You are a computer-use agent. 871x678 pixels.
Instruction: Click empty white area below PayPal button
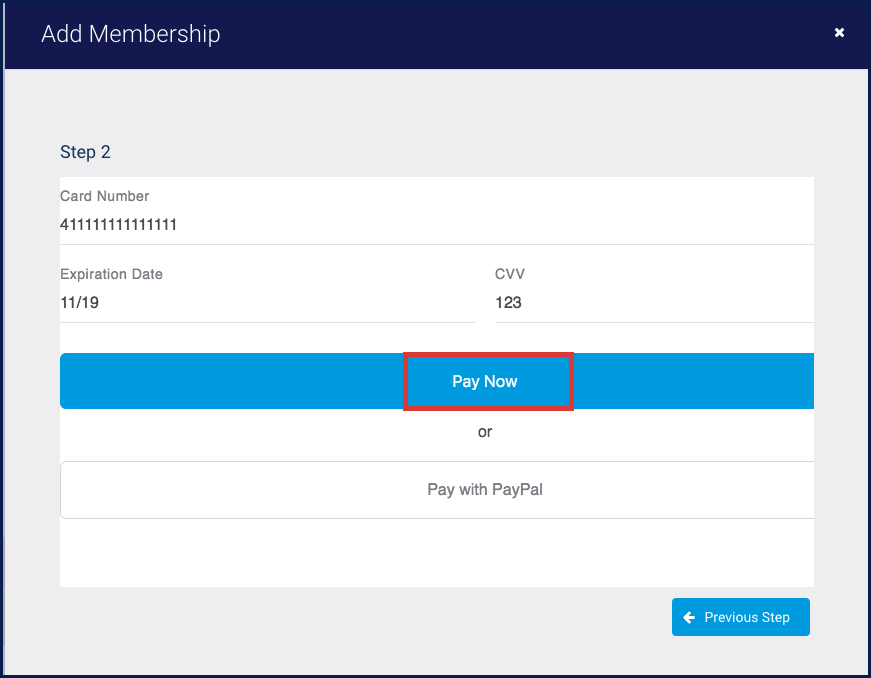[x=437, y=553]
